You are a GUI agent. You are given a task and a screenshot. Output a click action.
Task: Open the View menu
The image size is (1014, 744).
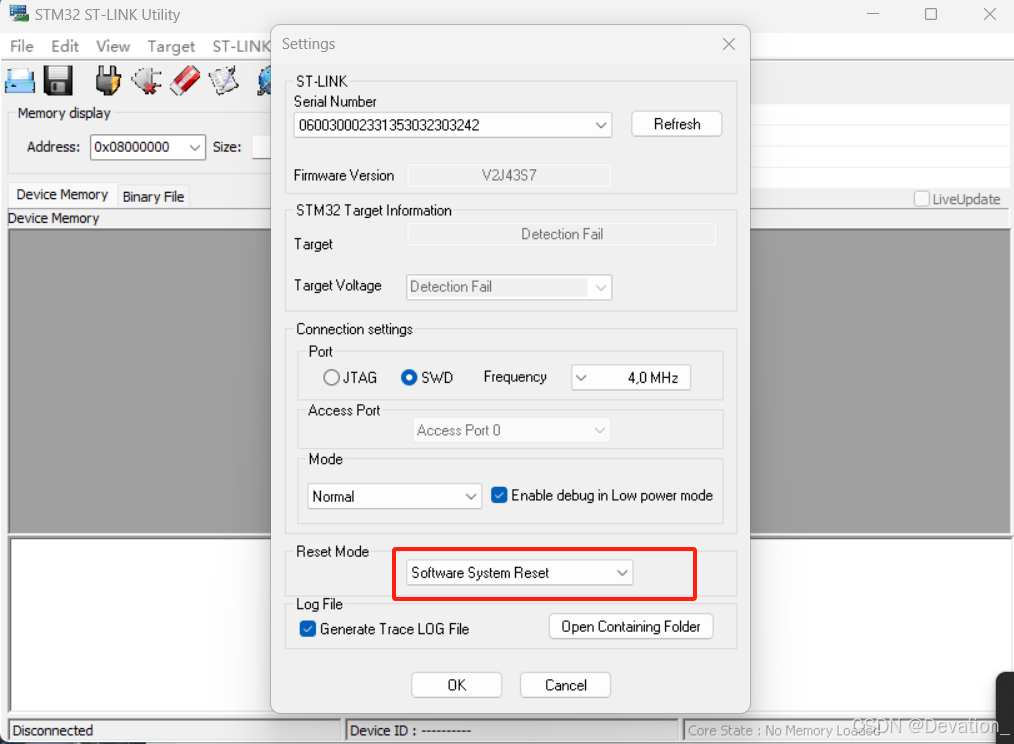point(113,47)
